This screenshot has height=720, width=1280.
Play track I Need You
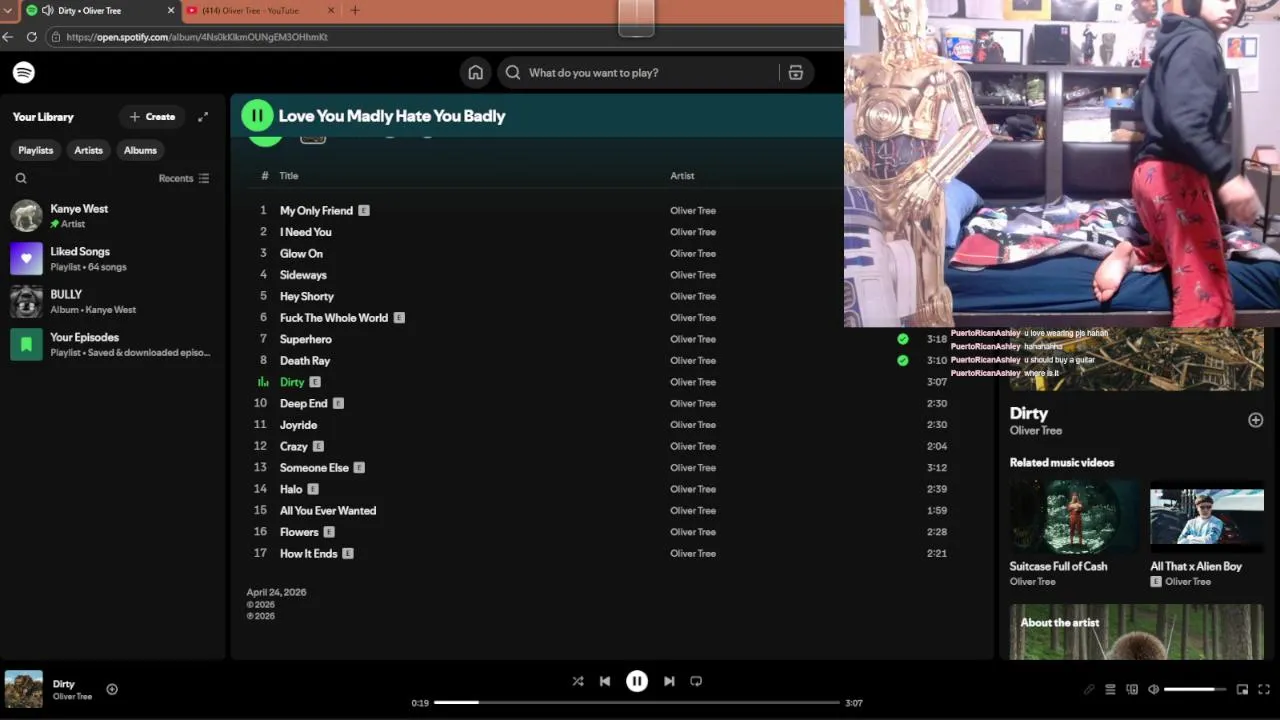click(x=305, y=232)
